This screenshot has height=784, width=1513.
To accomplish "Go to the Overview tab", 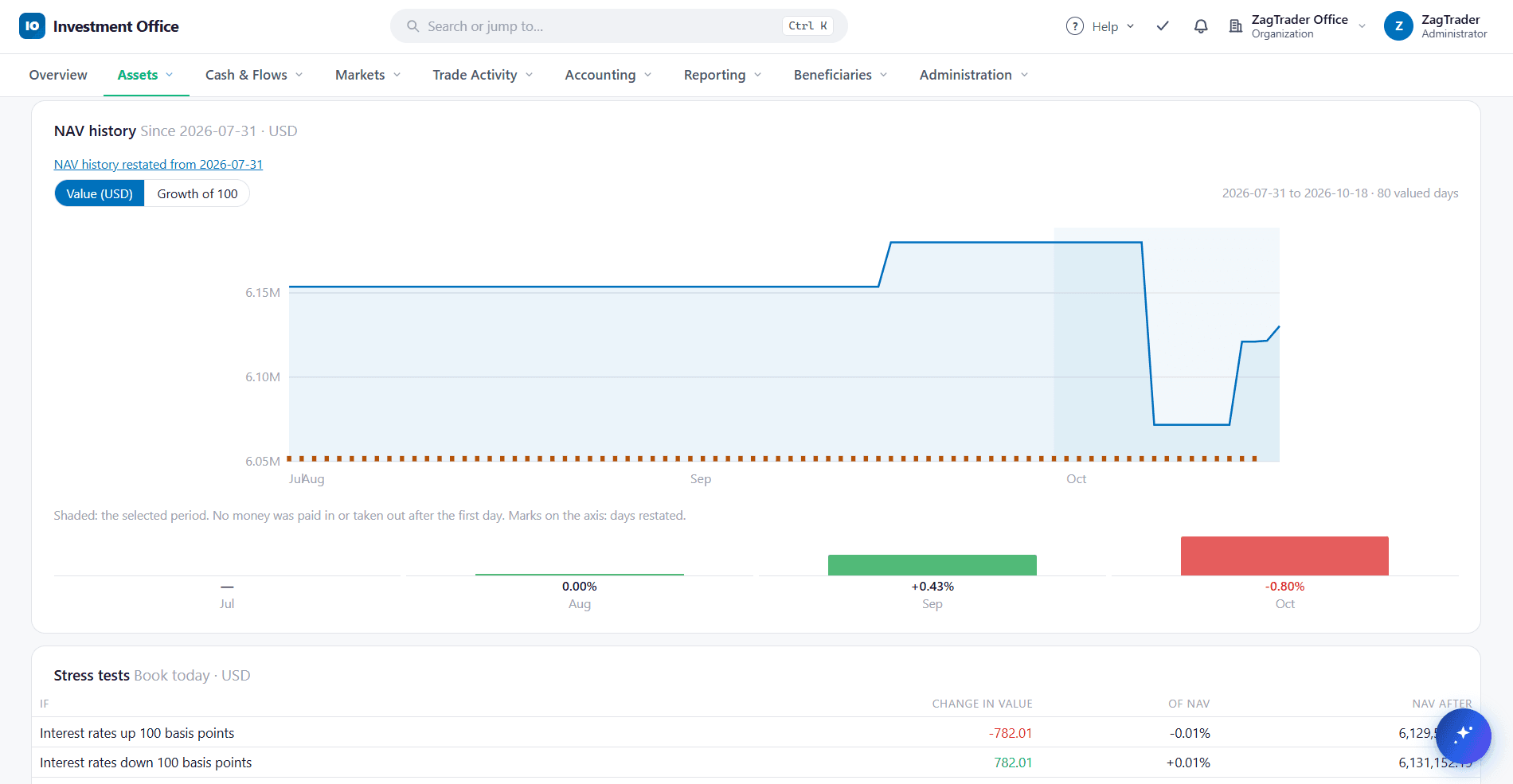I will (58, 75).
